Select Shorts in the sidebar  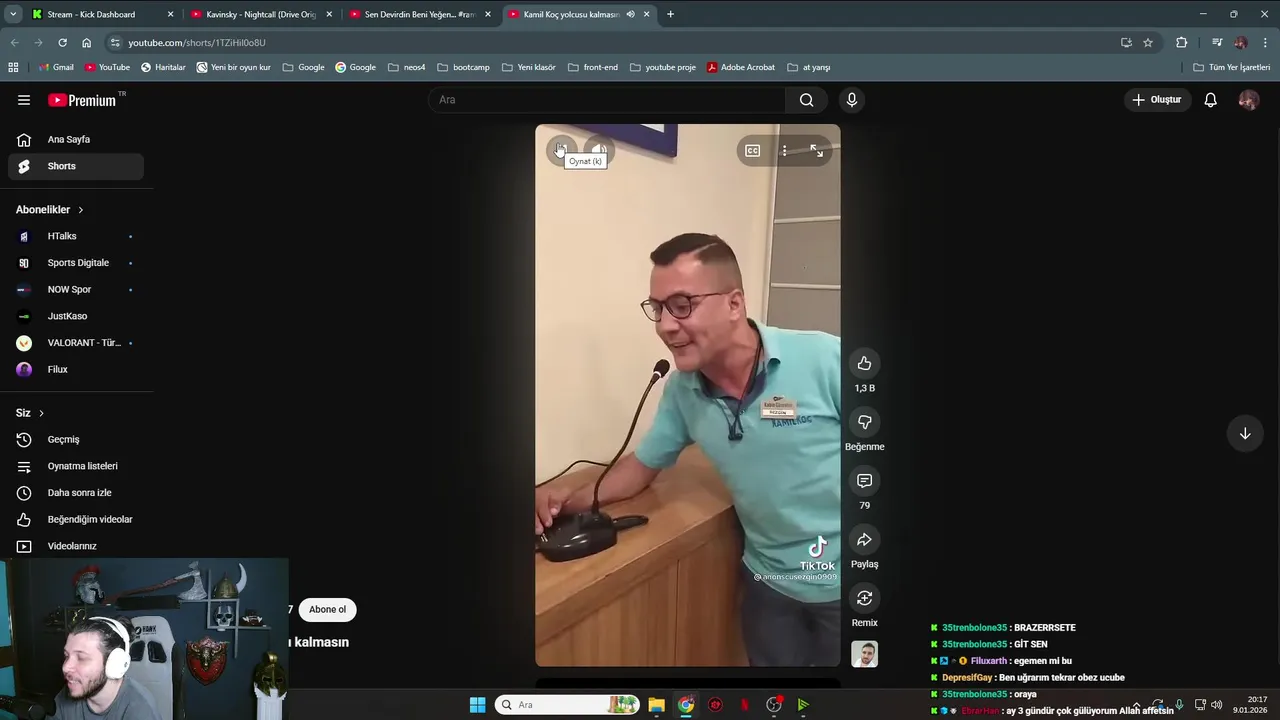tap(76, 166)
